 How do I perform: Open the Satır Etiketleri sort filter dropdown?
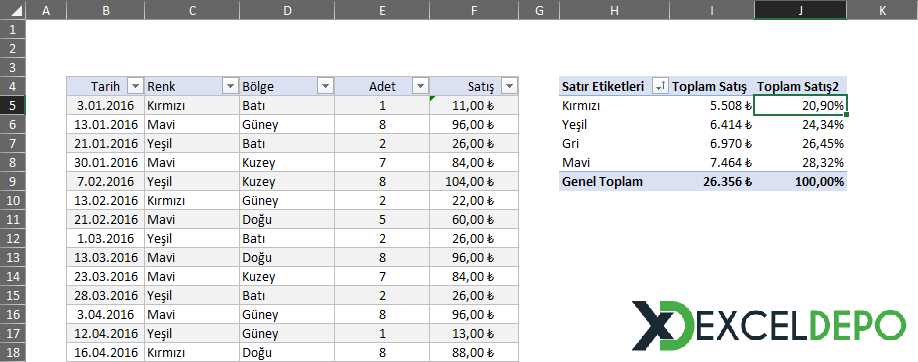[659, 87]
